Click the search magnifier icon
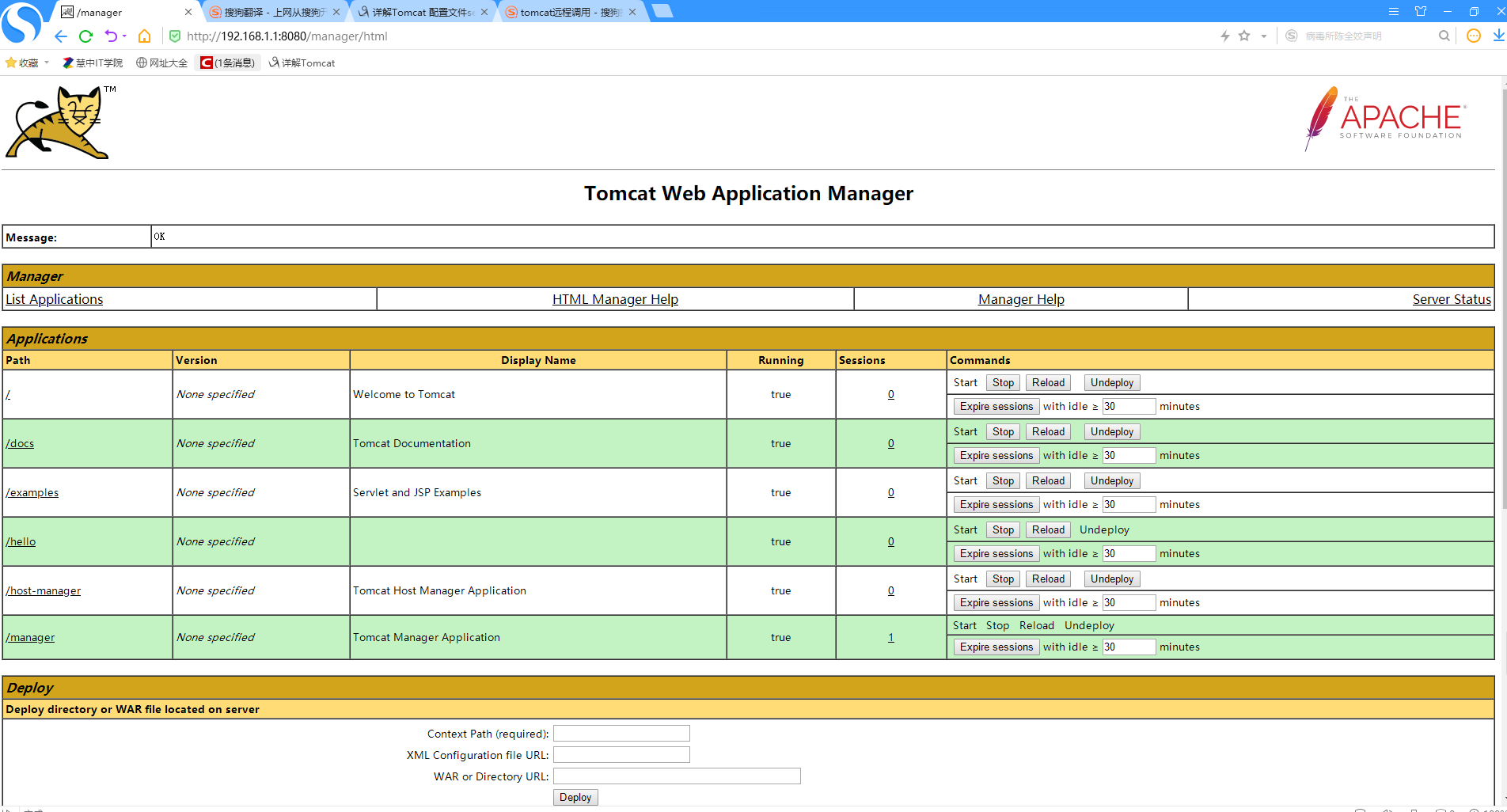 1444,36
